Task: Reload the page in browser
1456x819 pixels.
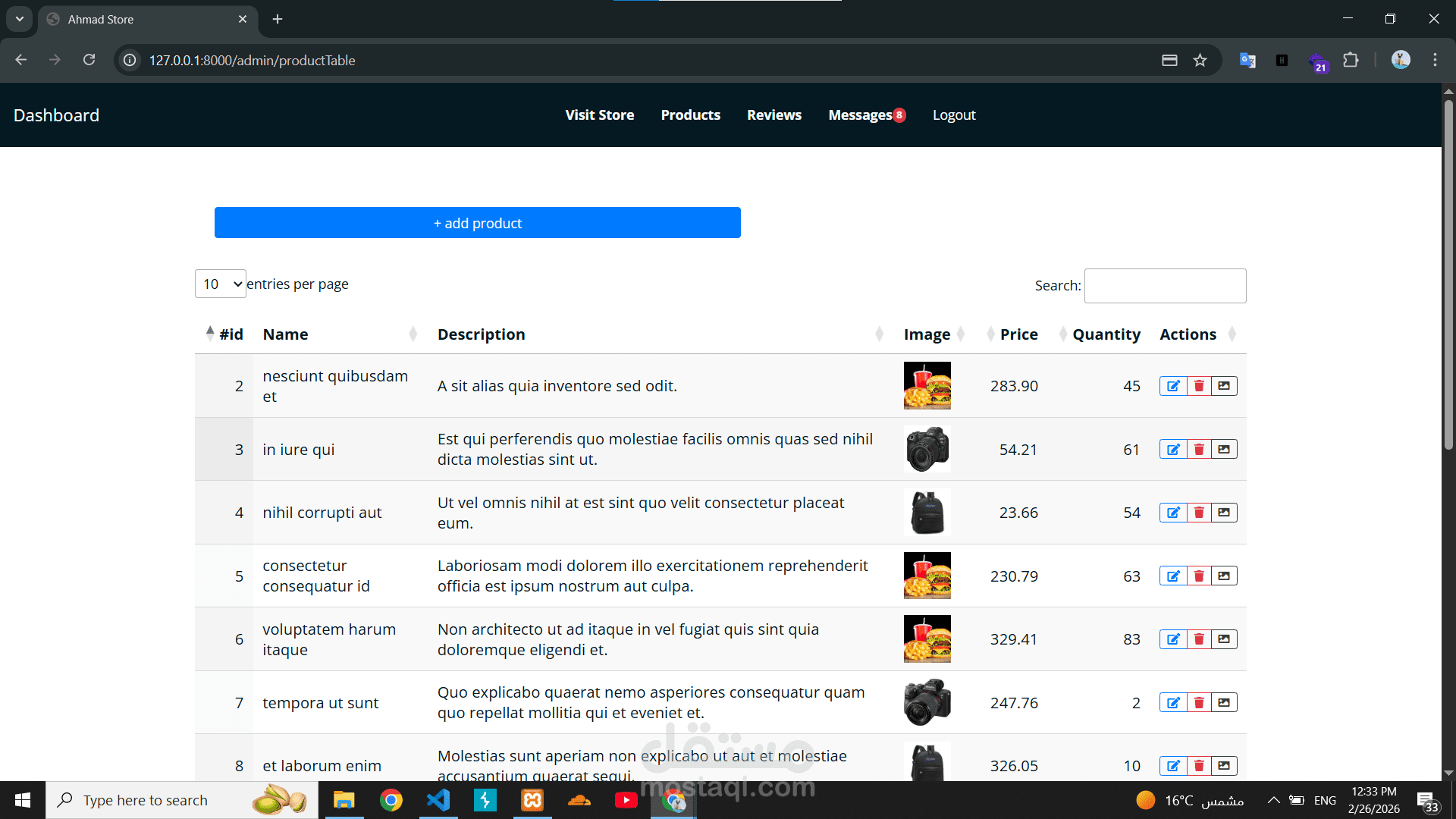Action: (89, 60)
